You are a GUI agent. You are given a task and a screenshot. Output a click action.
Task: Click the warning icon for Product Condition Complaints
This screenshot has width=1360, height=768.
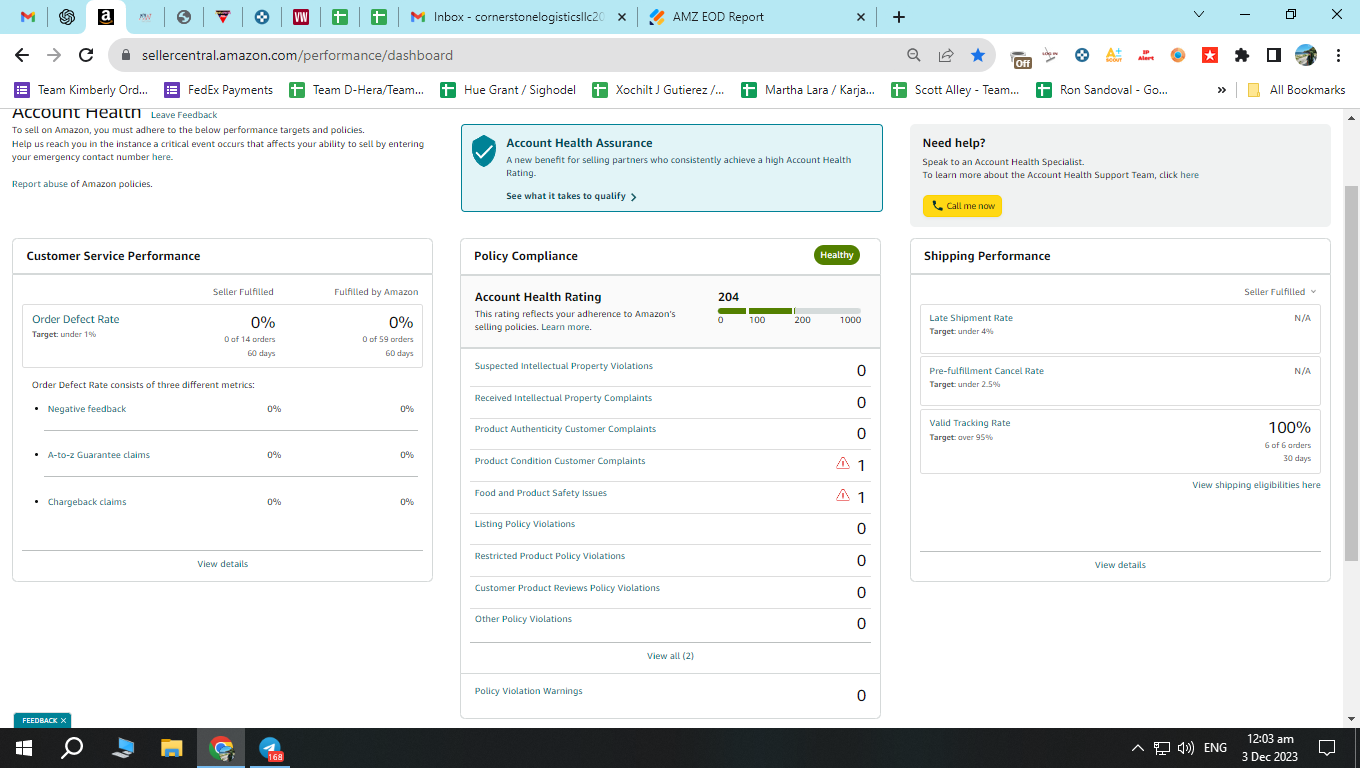(x=843, y=464)
